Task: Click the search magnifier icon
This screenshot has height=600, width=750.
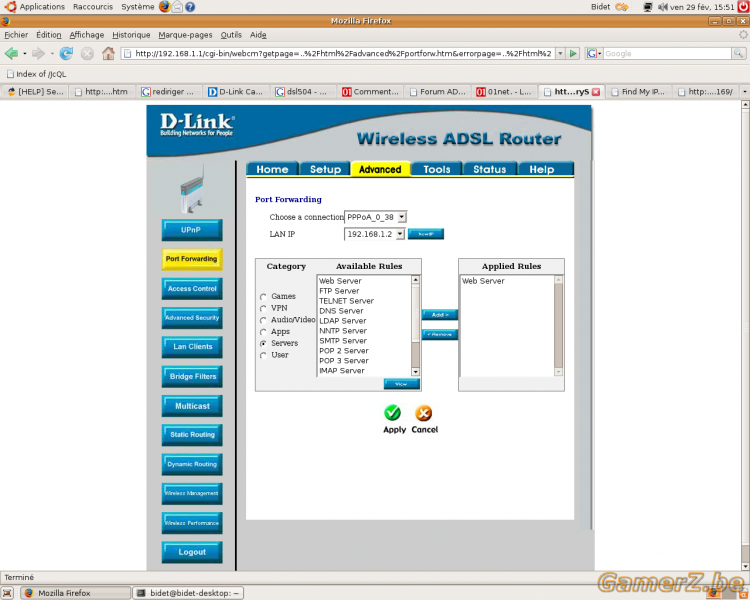Action: (x=739, y=54)
